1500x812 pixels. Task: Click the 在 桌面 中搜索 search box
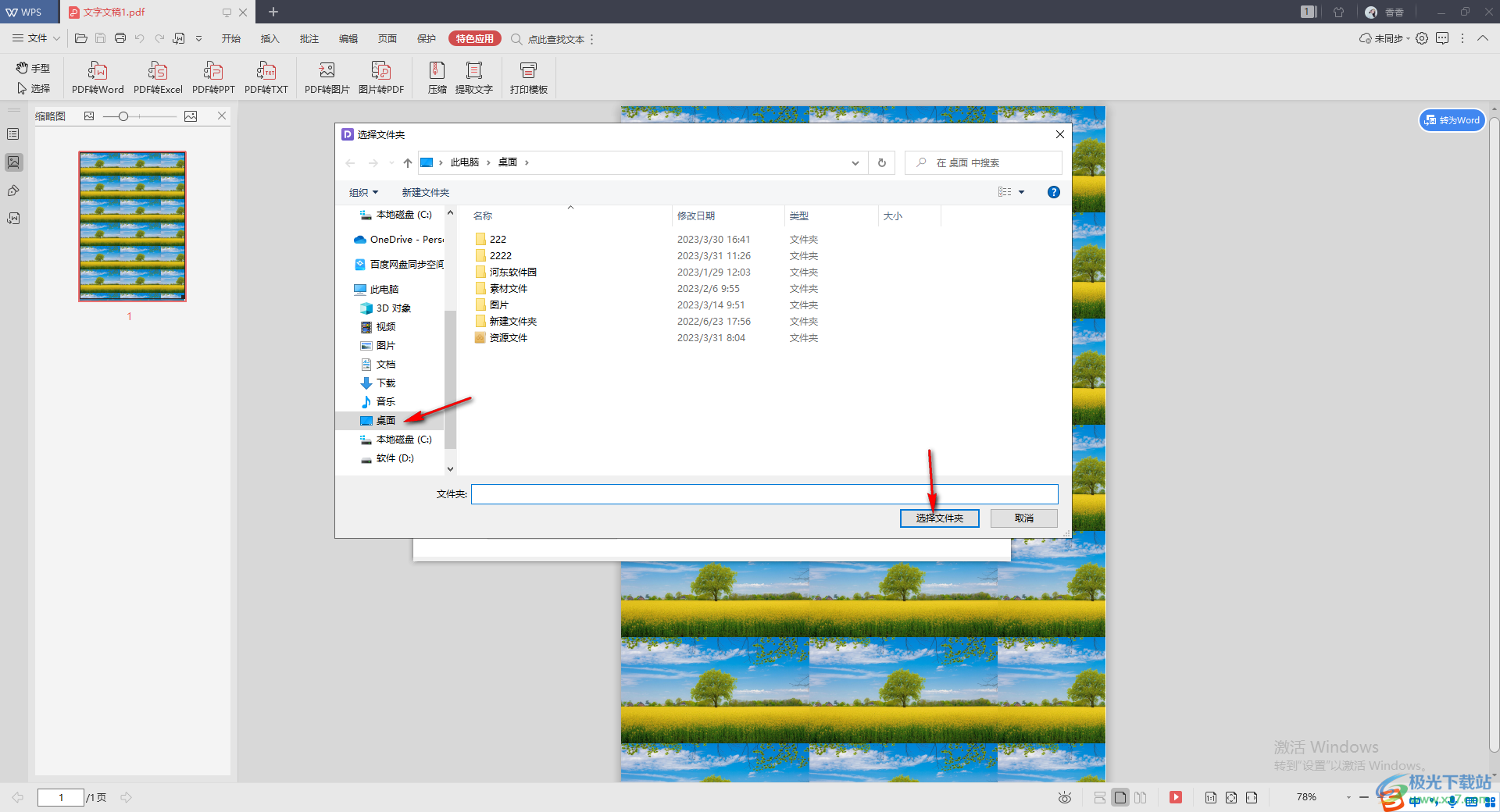pos(984,162)
